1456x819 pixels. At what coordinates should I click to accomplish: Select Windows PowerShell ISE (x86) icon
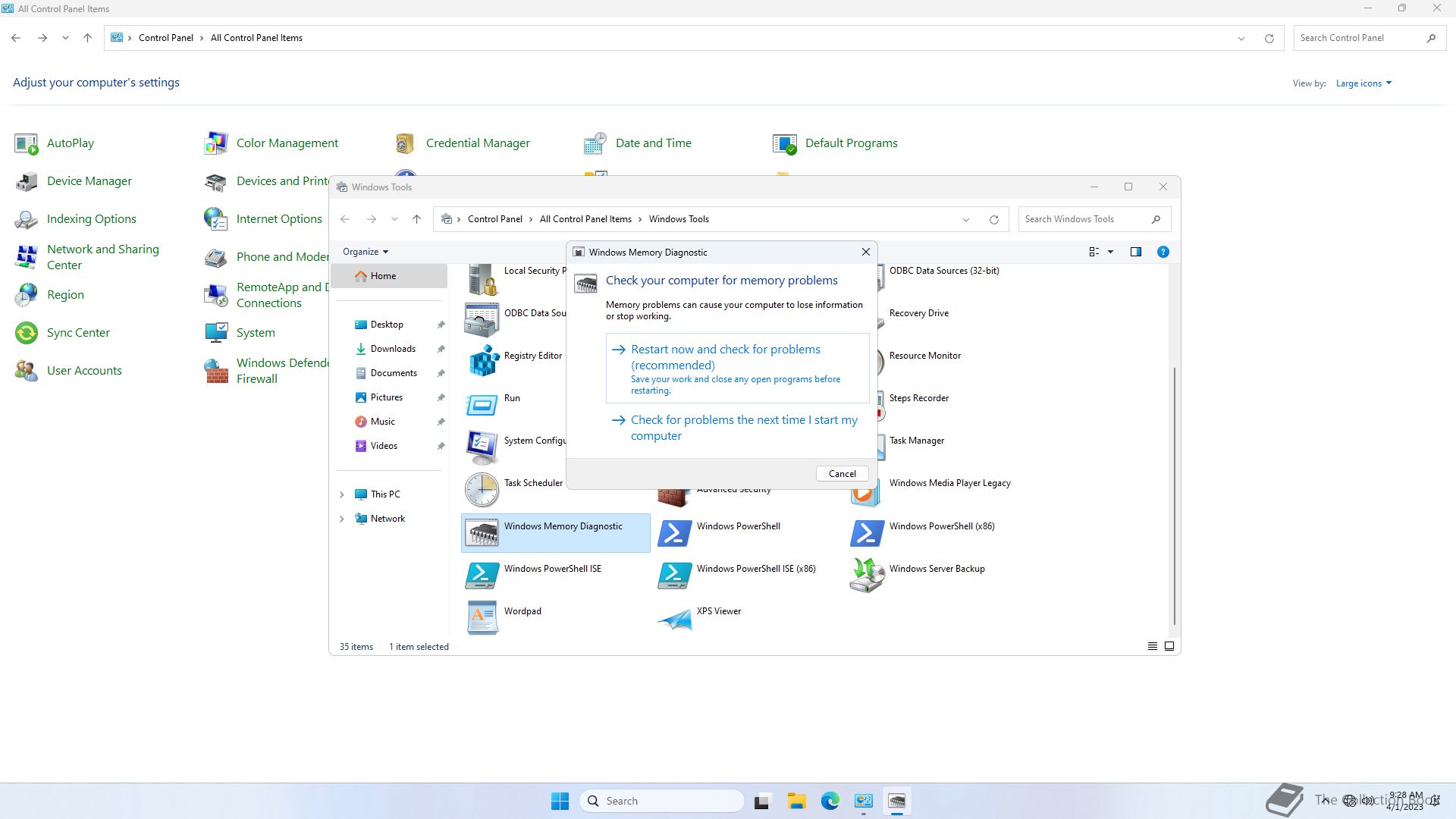pos(675,576)
